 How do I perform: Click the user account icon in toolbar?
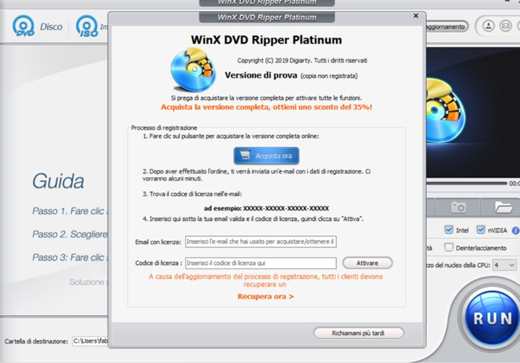pyautogui.click(x=488, y=26)
